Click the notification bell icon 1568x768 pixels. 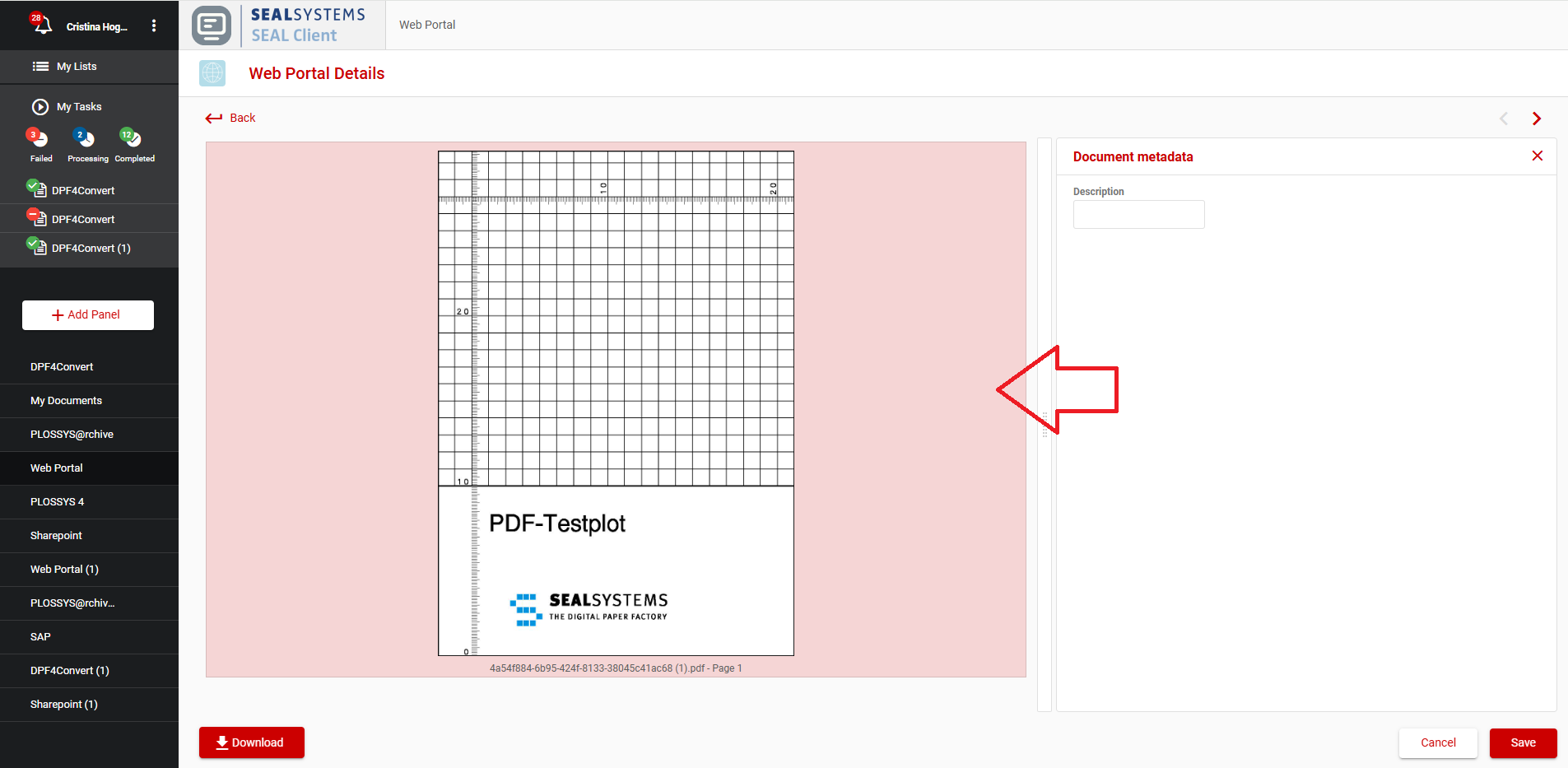click(43, 25)
